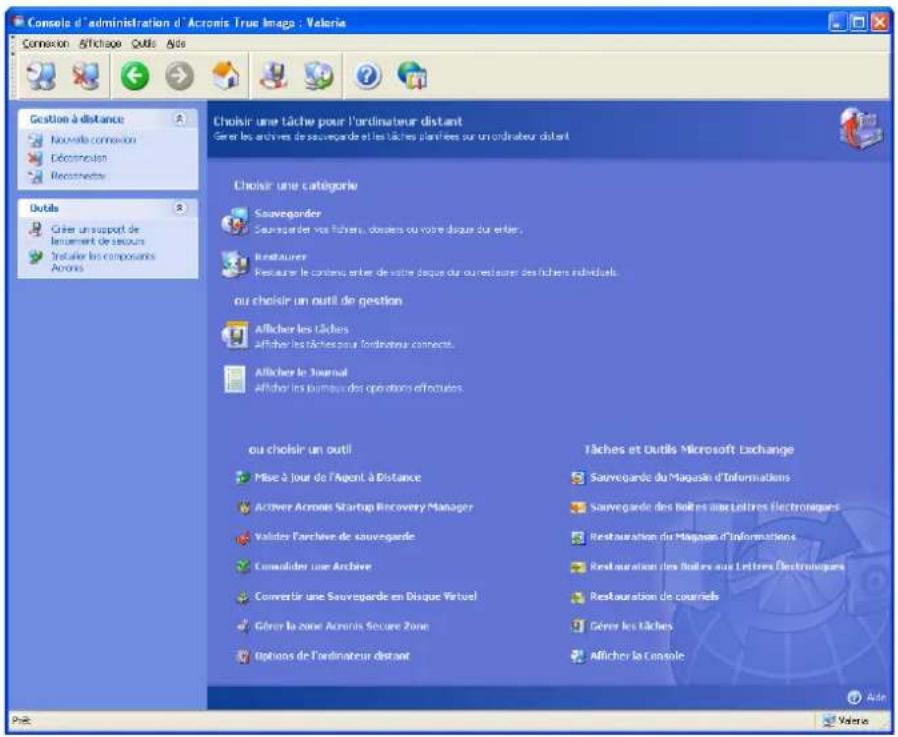Open help via blue question mark icon
898x737 pixels.
pos(368,76)
